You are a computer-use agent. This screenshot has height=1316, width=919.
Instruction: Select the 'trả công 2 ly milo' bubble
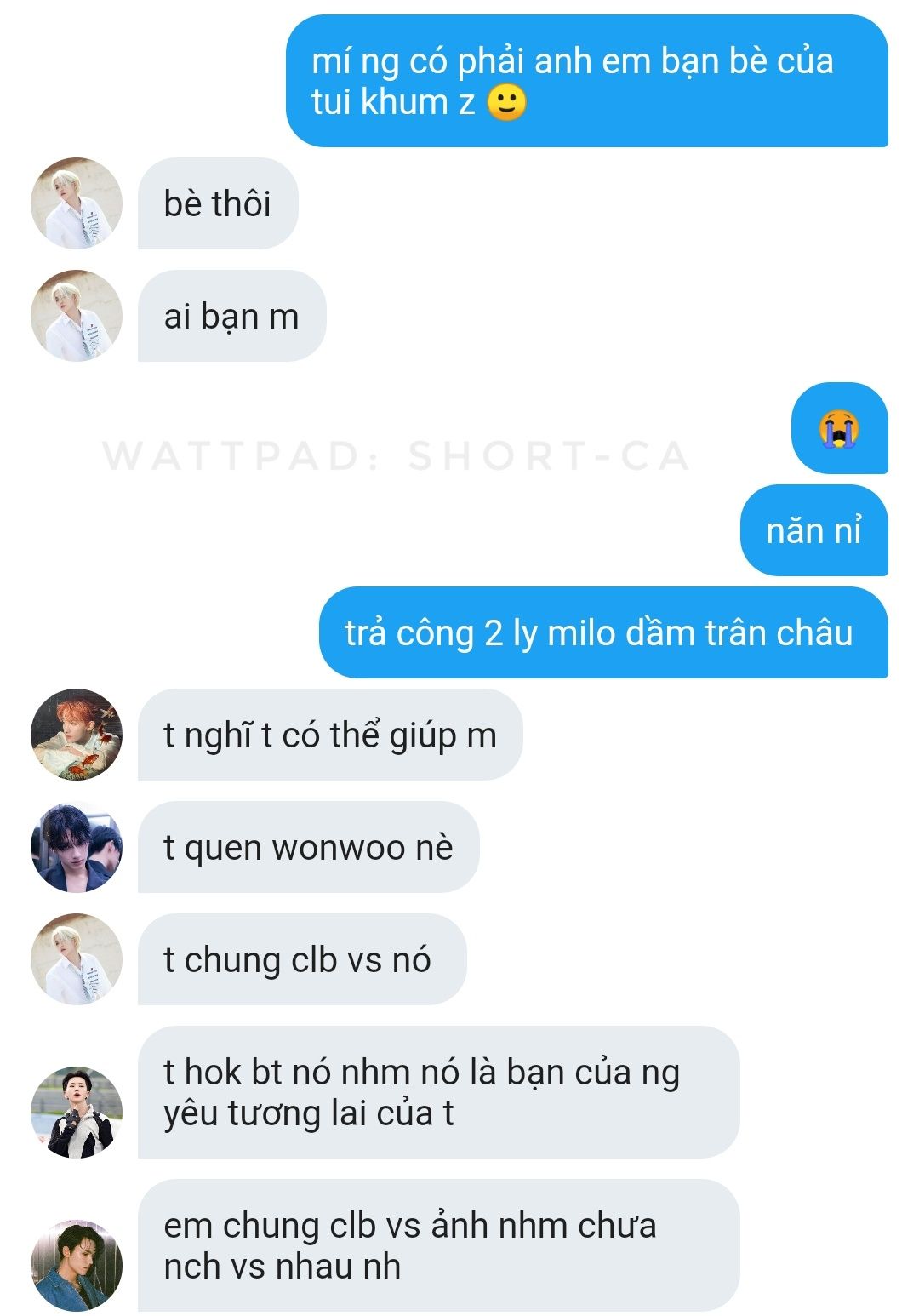603,632
